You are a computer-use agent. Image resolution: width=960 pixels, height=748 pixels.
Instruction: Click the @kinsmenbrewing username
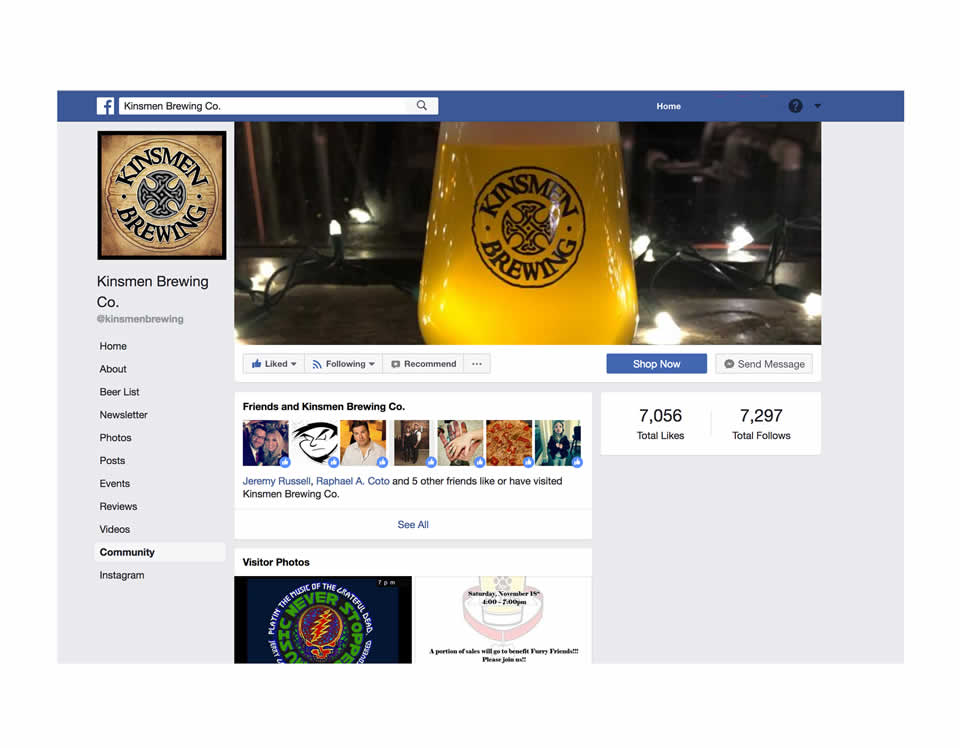[140, 319]
